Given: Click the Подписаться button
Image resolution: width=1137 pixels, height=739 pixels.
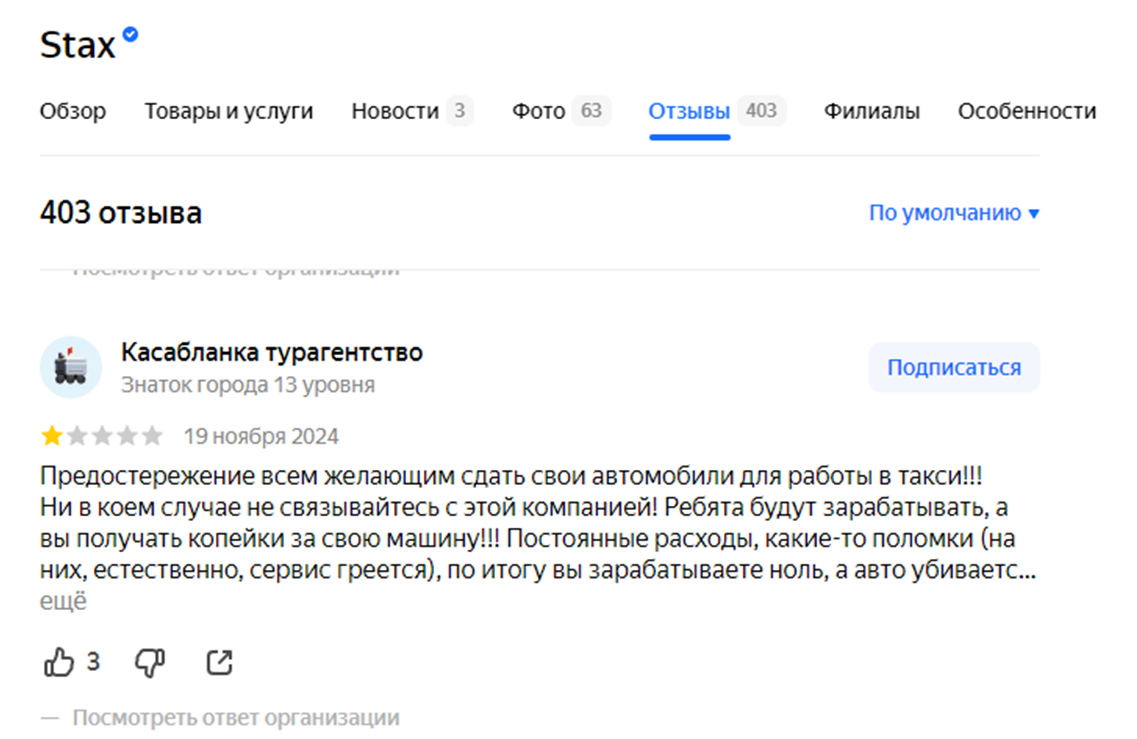Looking at the screenshot, I should pos(954,368).
